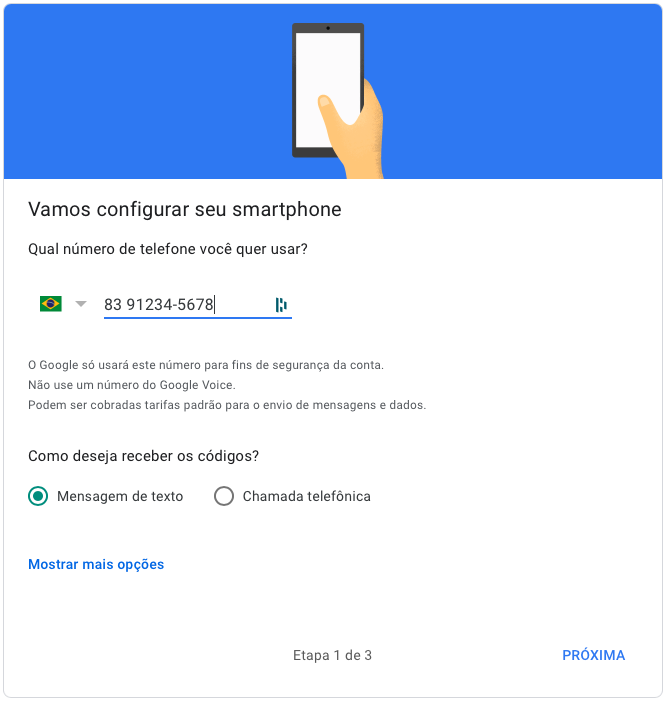Click the PRÓXIMA button

tap(593, 655)
